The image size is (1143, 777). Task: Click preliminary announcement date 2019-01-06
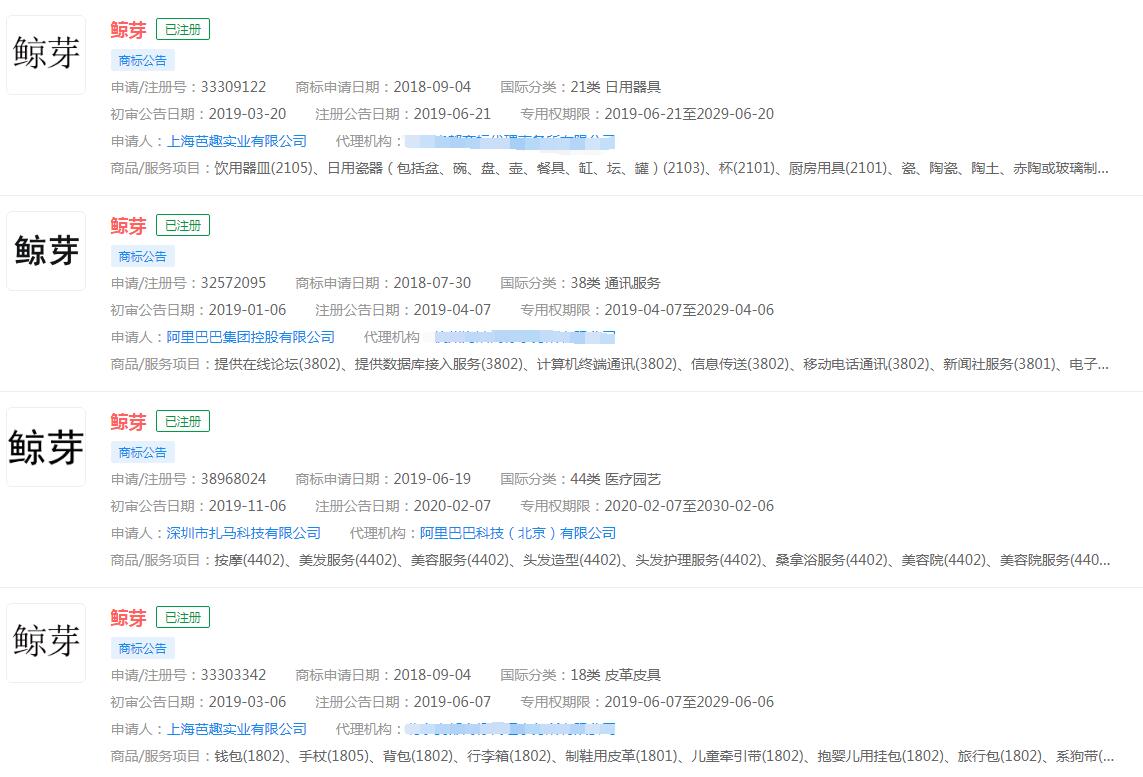point(247,310)
